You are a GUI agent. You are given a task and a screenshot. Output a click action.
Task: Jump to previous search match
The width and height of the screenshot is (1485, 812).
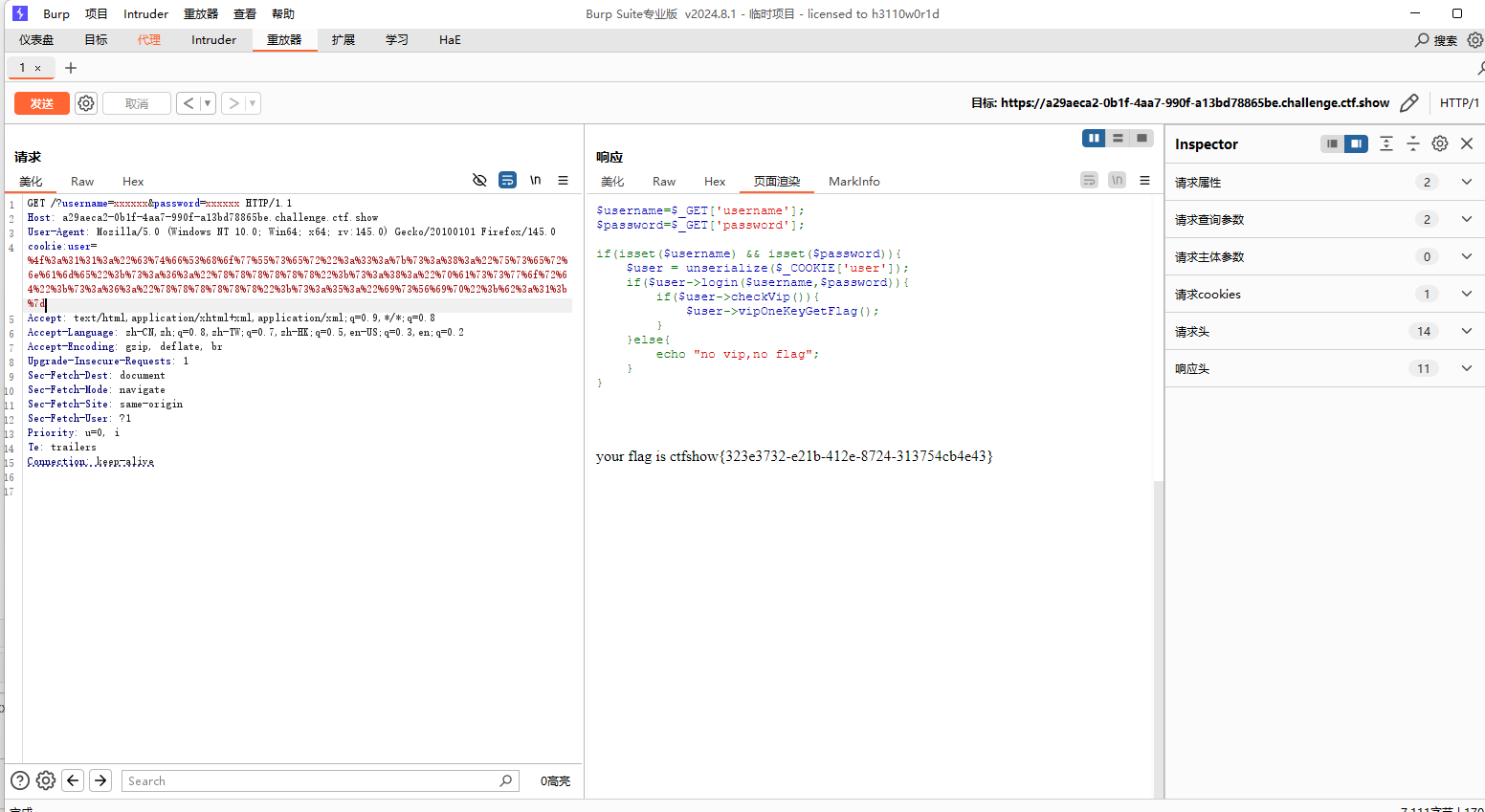point(73,780)
